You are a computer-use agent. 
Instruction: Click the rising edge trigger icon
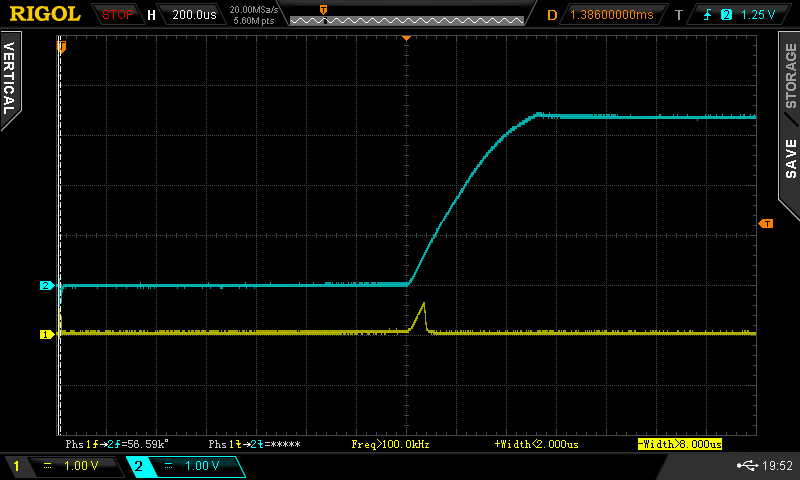point(705,15)
